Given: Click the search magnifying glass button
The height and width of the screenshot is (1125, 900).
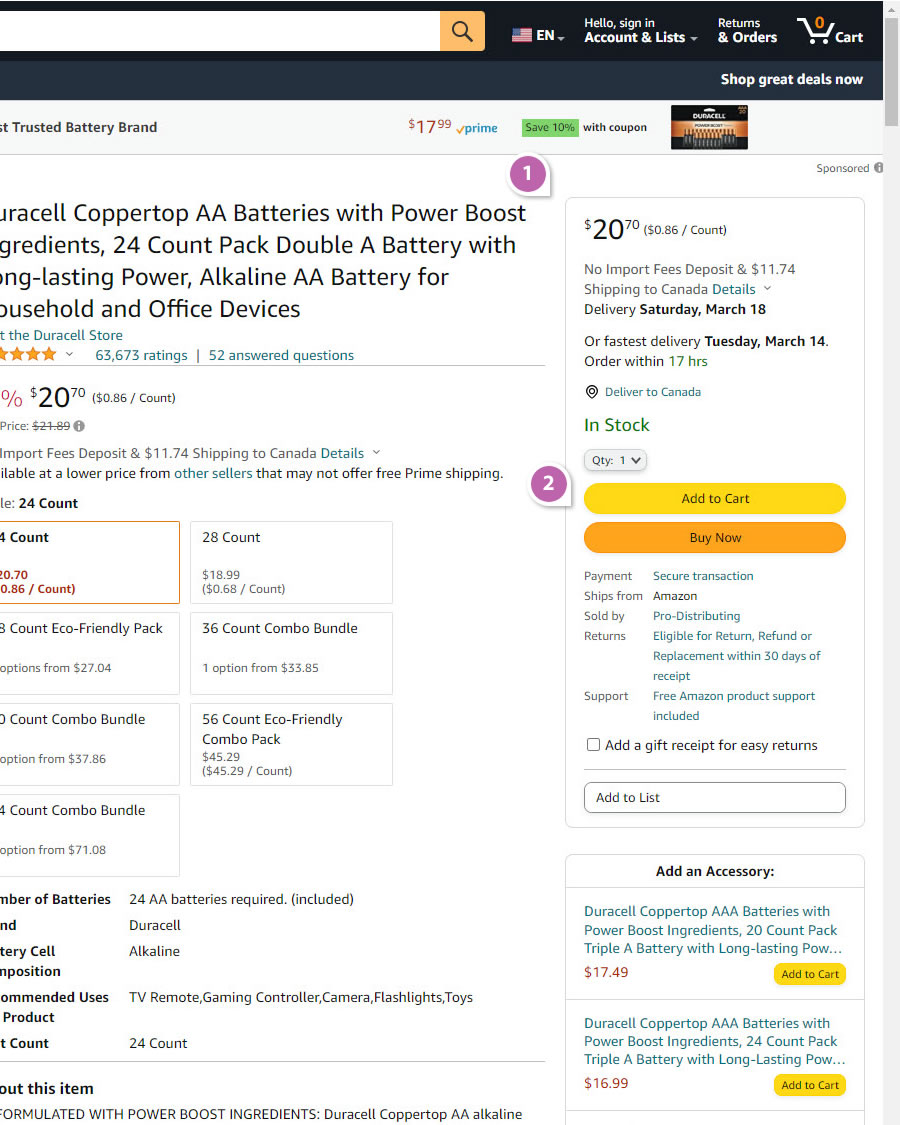Looking at the screenshot, I should coord(462,31).
